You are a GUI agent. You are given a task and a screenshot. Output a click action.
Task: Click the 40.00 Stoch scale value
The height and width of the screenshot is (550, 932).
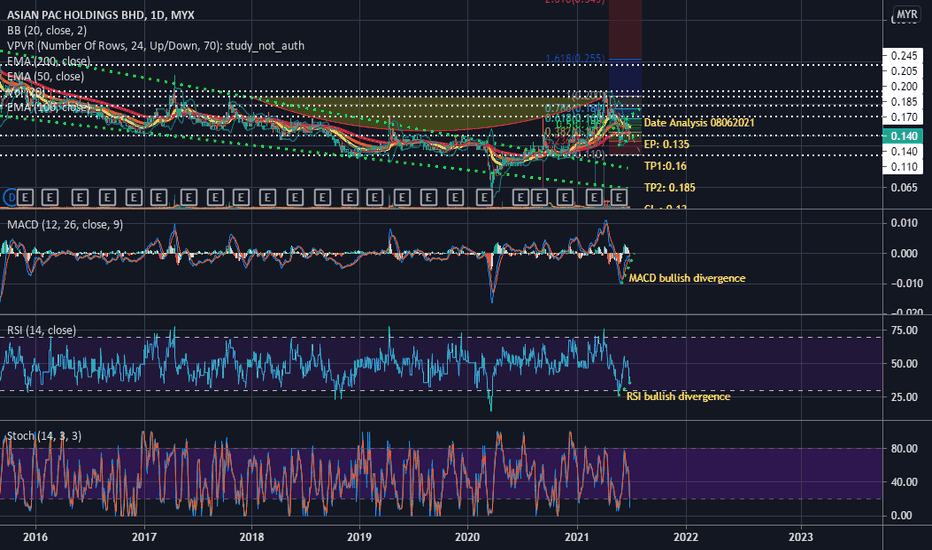pos(903,482)
